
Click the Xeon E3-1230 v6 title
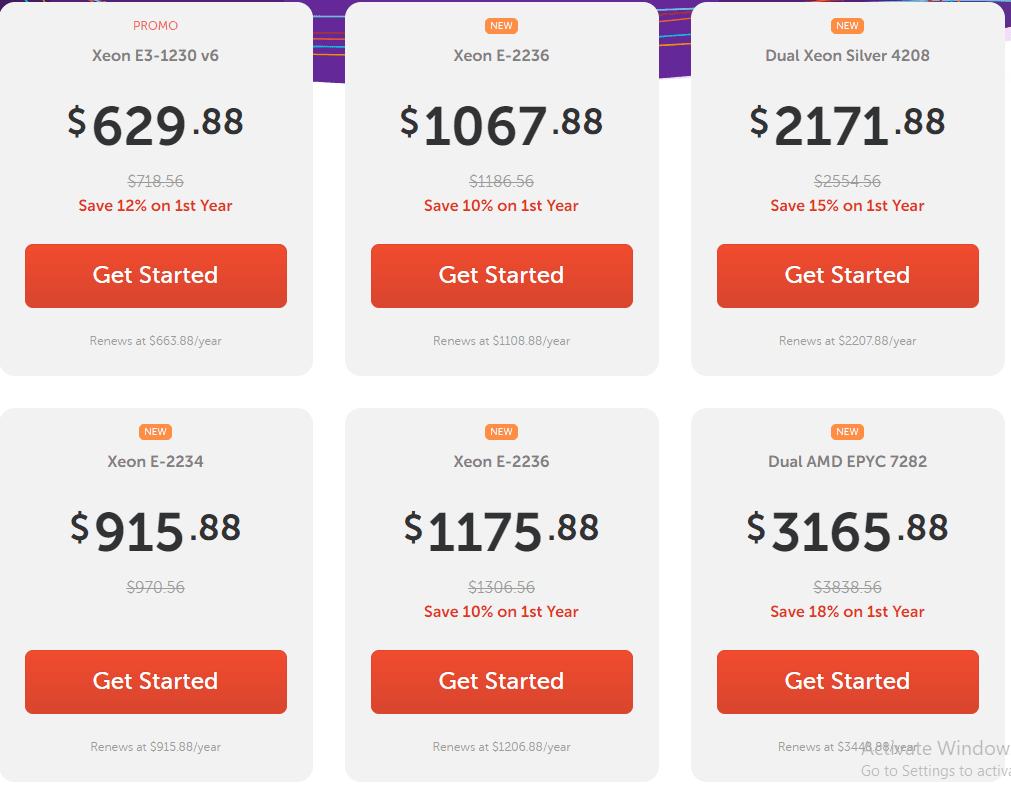click(x=155, y=55)
